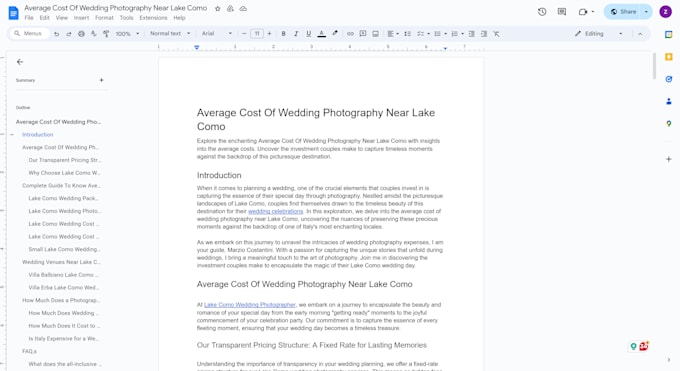680x371 pixels.
Task: Move document using folder icon
Action: coord(230,8)
